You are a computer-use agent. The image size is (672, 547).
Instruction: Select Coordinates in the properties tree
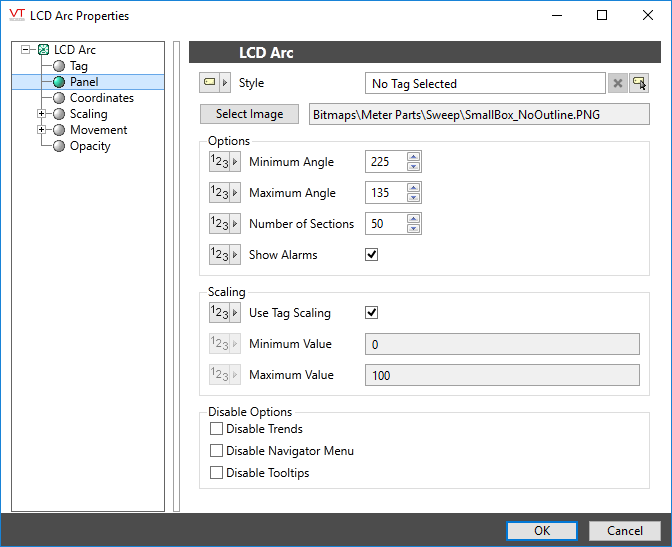101,98
